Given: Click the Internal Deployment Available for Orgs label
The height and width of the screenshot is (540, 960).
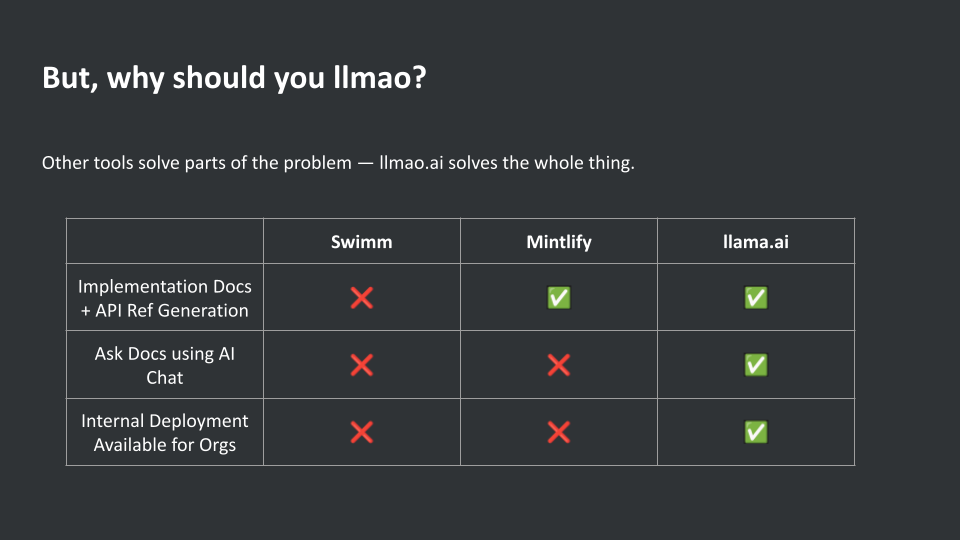Looking at the screenshot, I should coord(165,432).
